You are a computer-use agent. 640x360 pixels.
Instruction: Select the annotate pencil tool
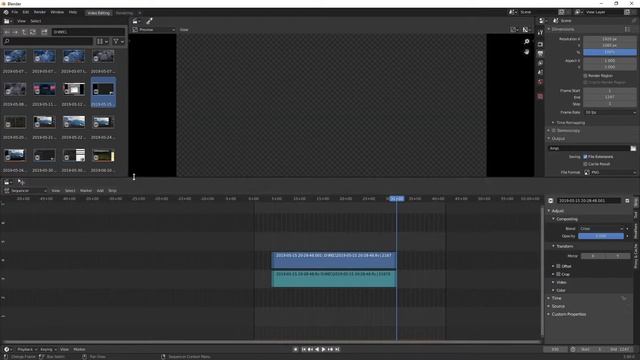point(149,21)
